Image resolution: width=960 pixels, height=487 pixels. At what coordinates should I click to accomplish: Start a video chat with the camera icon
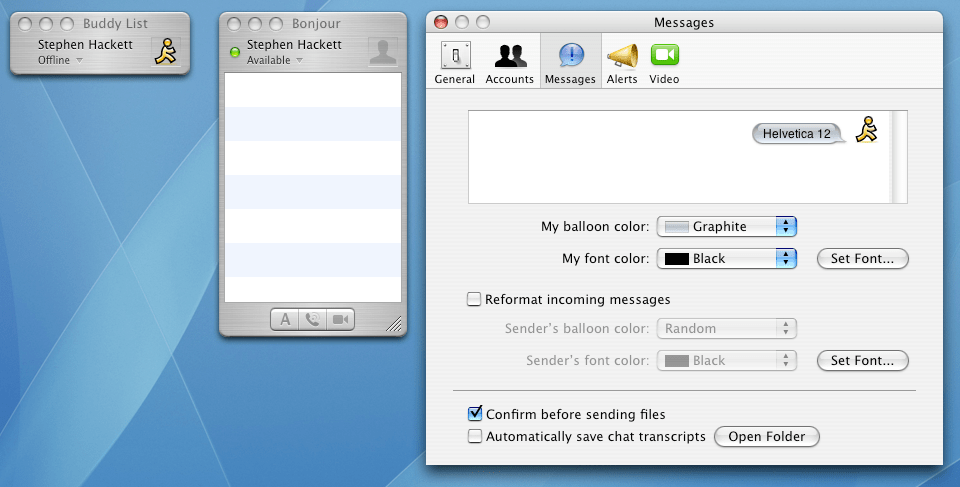(x=340, y=320)
